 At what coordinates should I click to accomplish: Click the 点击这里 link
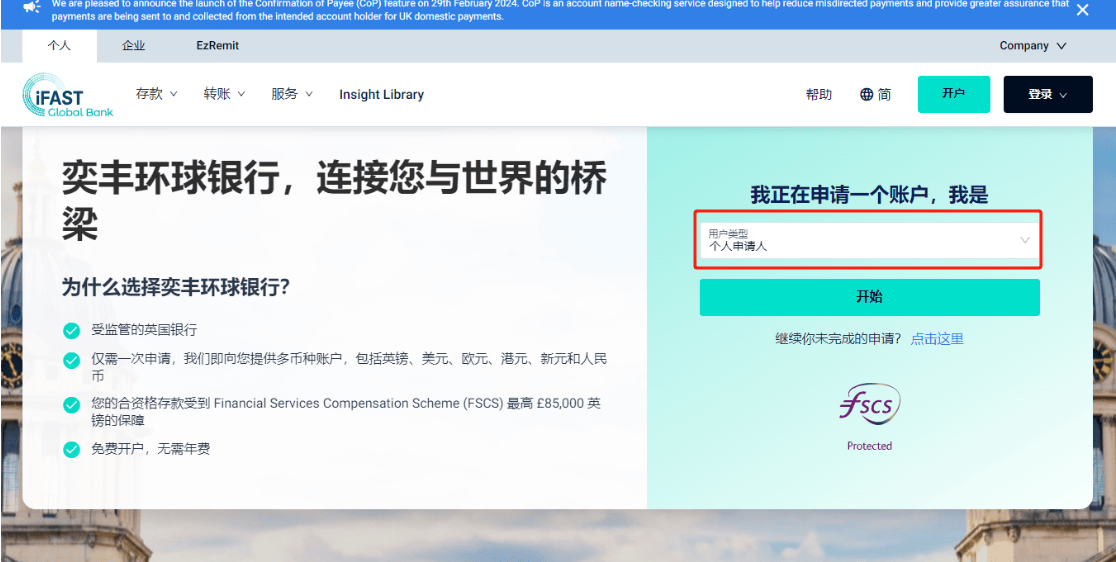pos(936,339)
